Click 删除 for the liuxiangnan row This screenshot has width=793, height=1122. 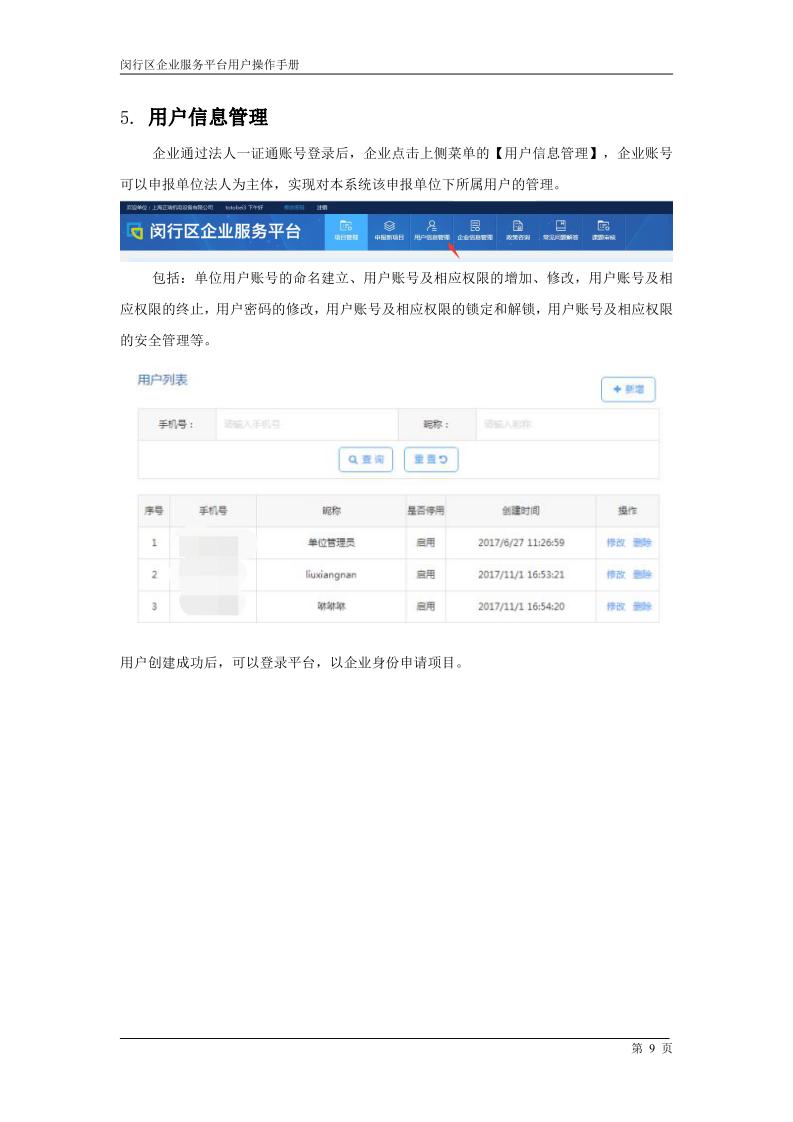pos(642,575)
